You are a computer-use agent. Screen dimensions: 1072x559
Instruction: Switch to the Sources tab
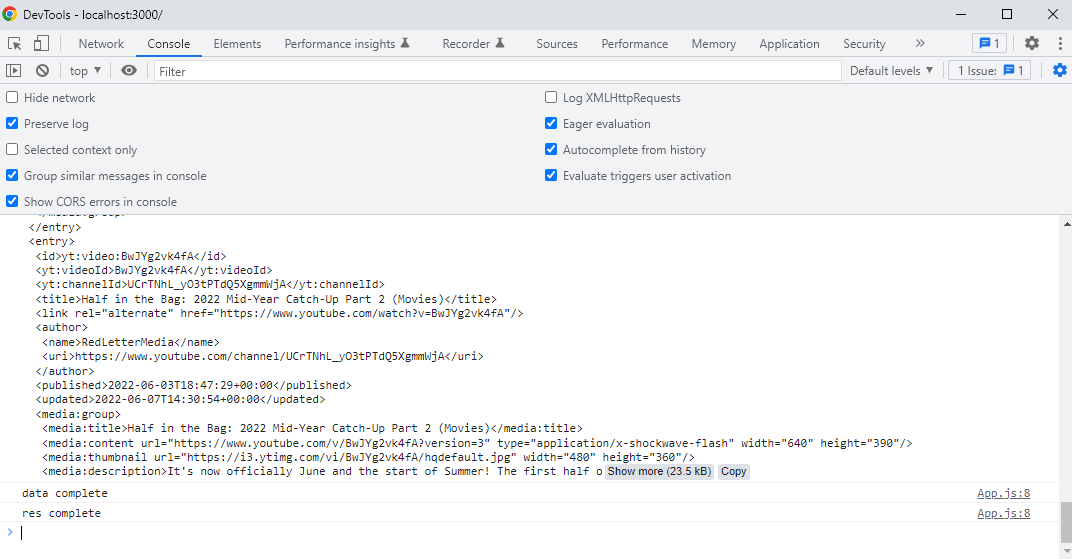[x=557, y=44]
